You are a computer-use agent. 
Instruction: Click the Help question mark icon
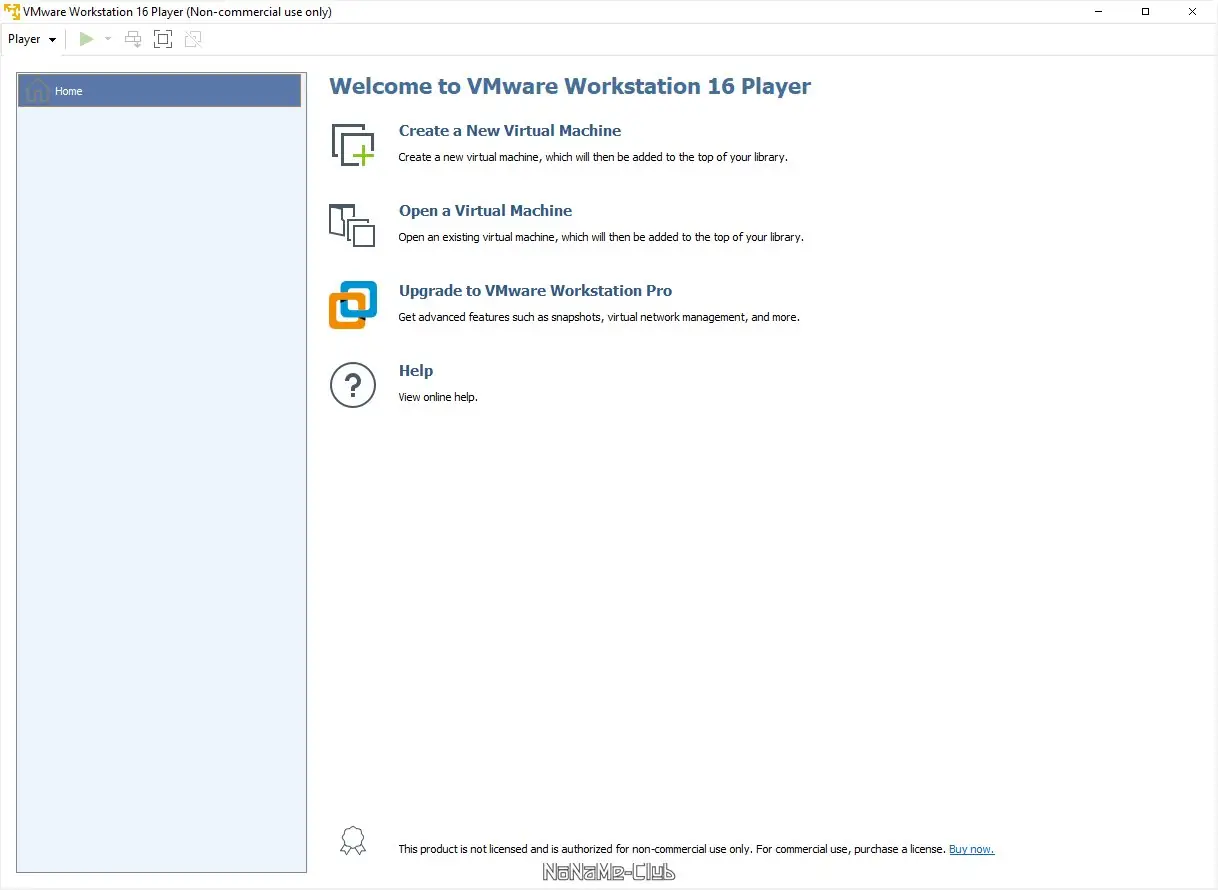point(353,385)
